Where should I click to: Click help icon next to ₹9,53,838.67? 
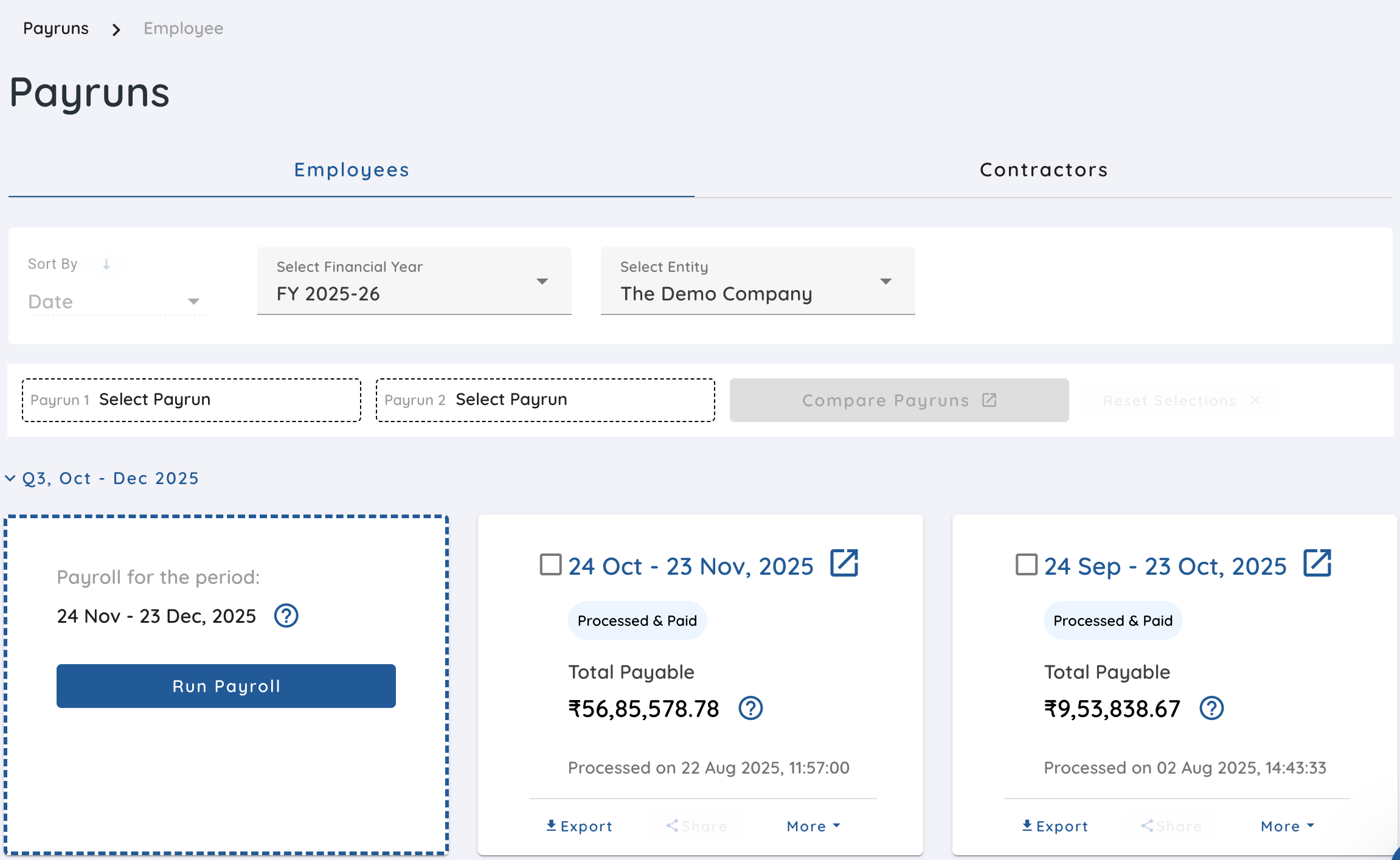pos(1211,708)
